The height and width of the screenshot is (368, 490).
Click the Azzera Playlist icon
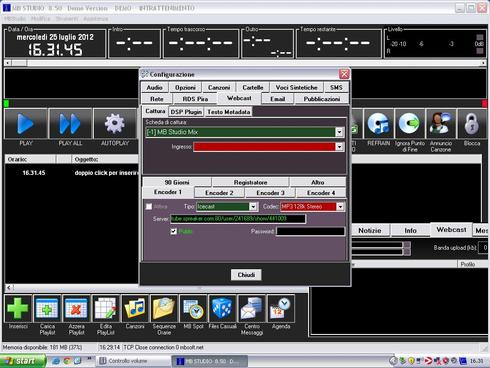tap(76, 309)
